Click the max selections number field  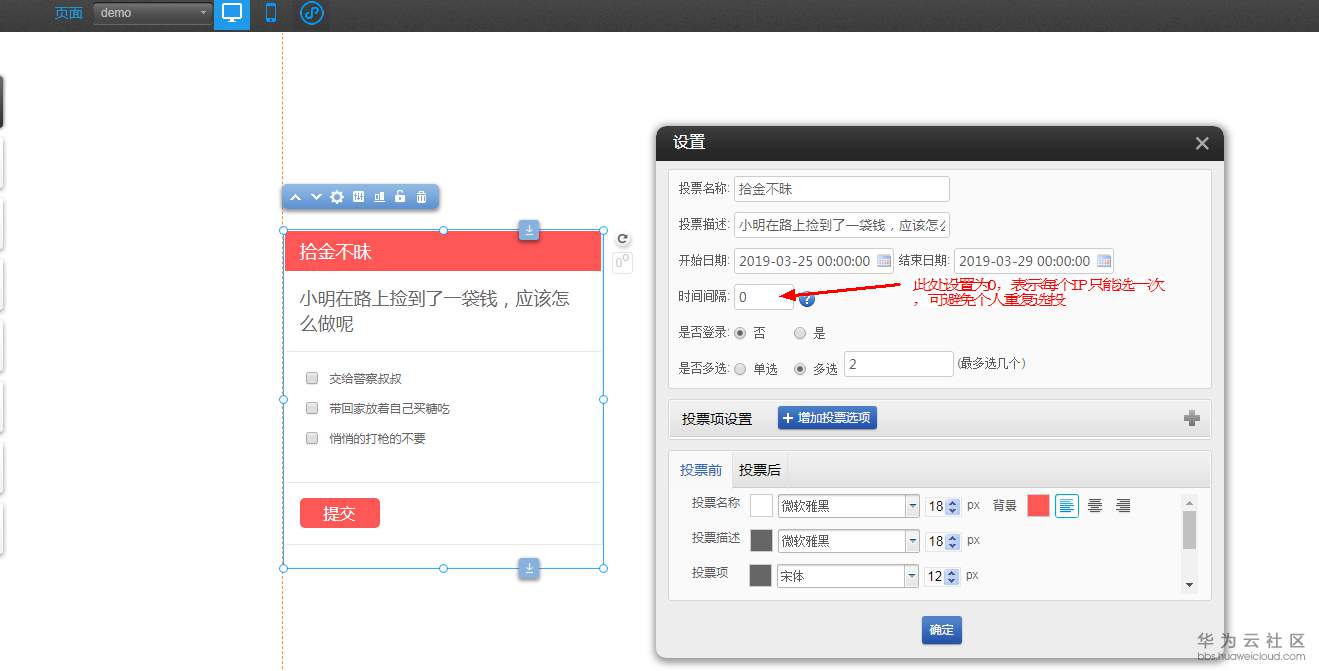[899, 364]
